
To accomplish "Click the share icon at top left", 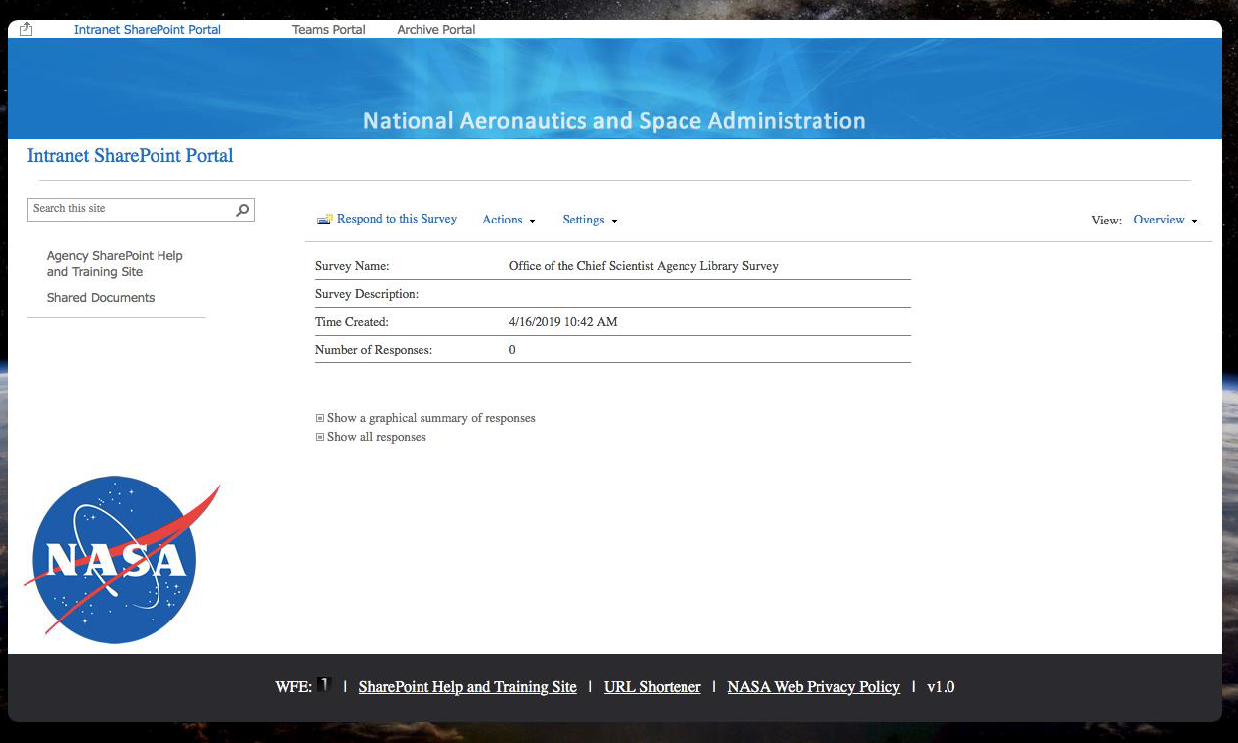I will coord(26,30).
